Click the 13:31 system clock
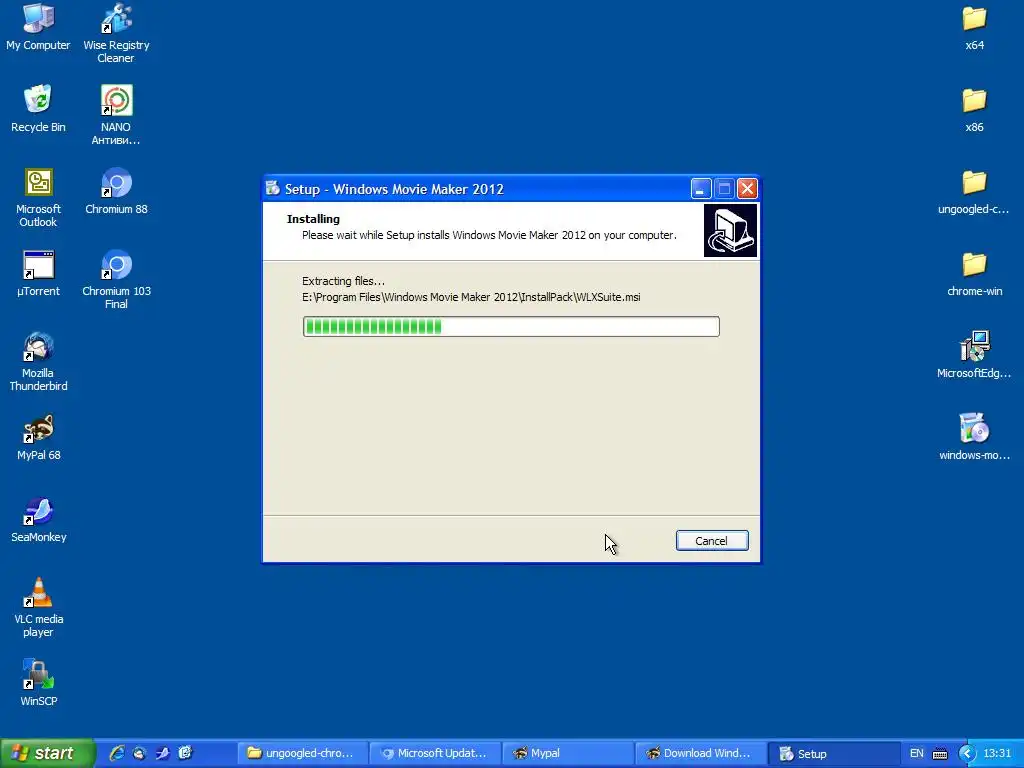This screenshot has height=768, width=1024. [997, 753]
